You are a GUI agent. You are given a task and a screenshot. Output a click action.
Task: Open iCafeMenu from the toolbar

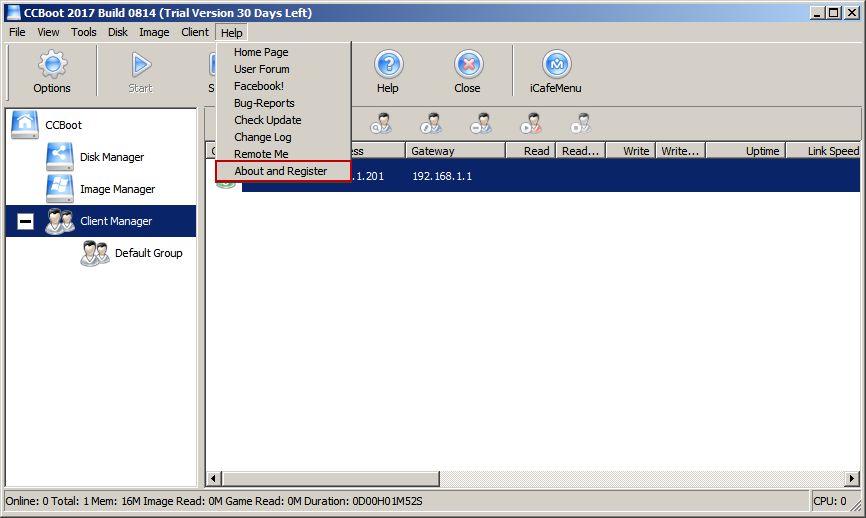pos(556,71)
